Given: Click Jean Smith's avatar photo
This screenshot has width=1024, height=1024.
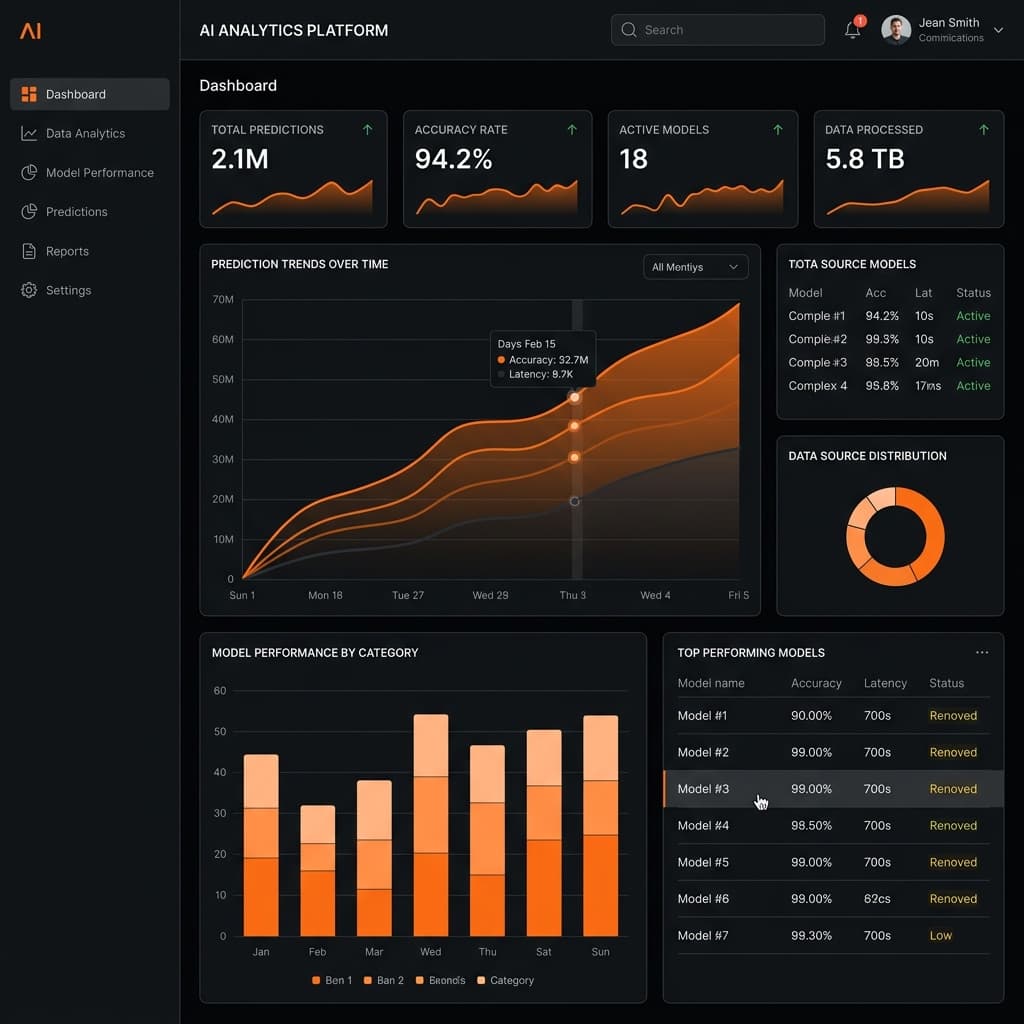Looking at the screenshot, I should (896, 30).
